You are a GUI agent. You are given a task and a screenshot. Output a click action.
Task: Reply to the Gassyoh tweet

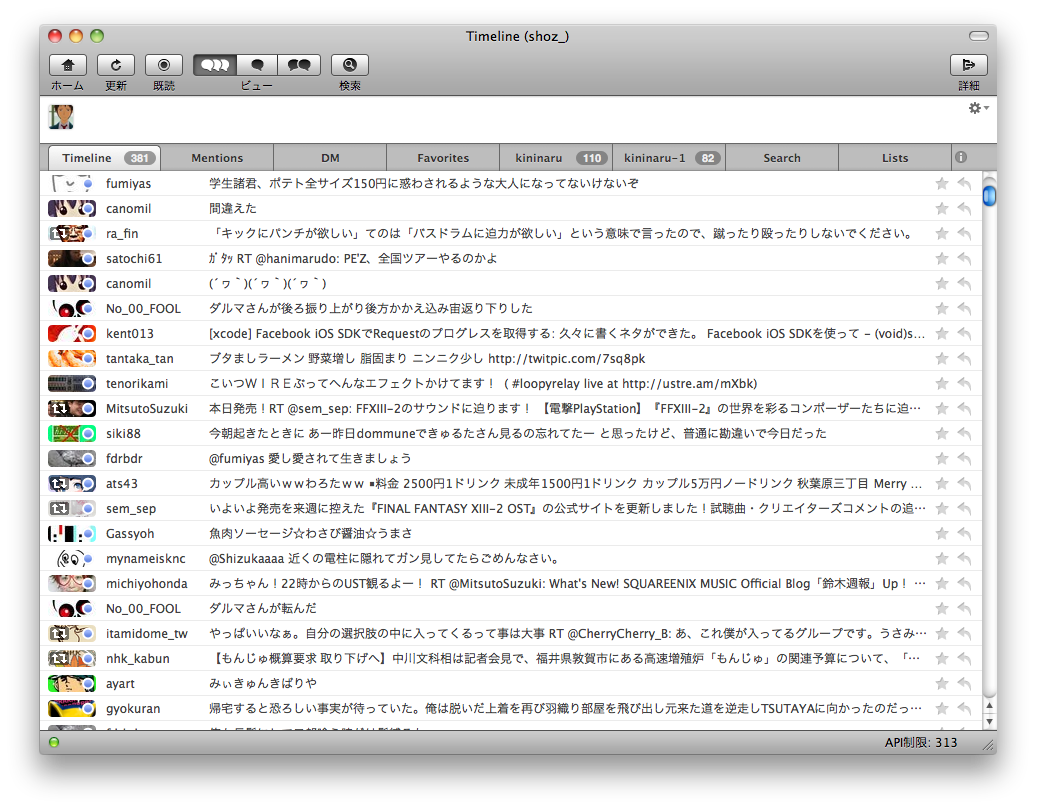(965, 534)
